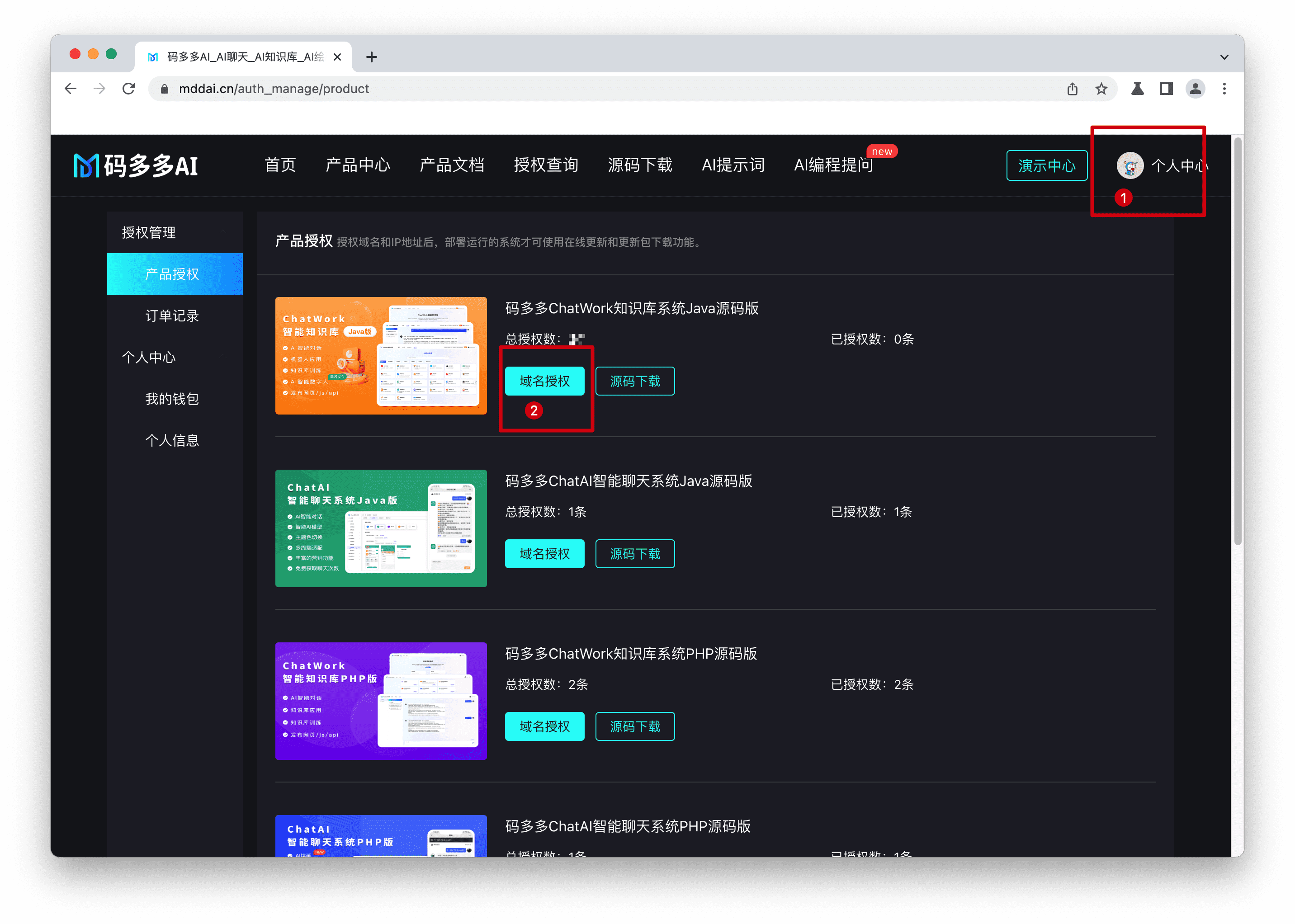Expand the tab search chevron
This screenshot has width=1295, height=924.
[1224, 57]
